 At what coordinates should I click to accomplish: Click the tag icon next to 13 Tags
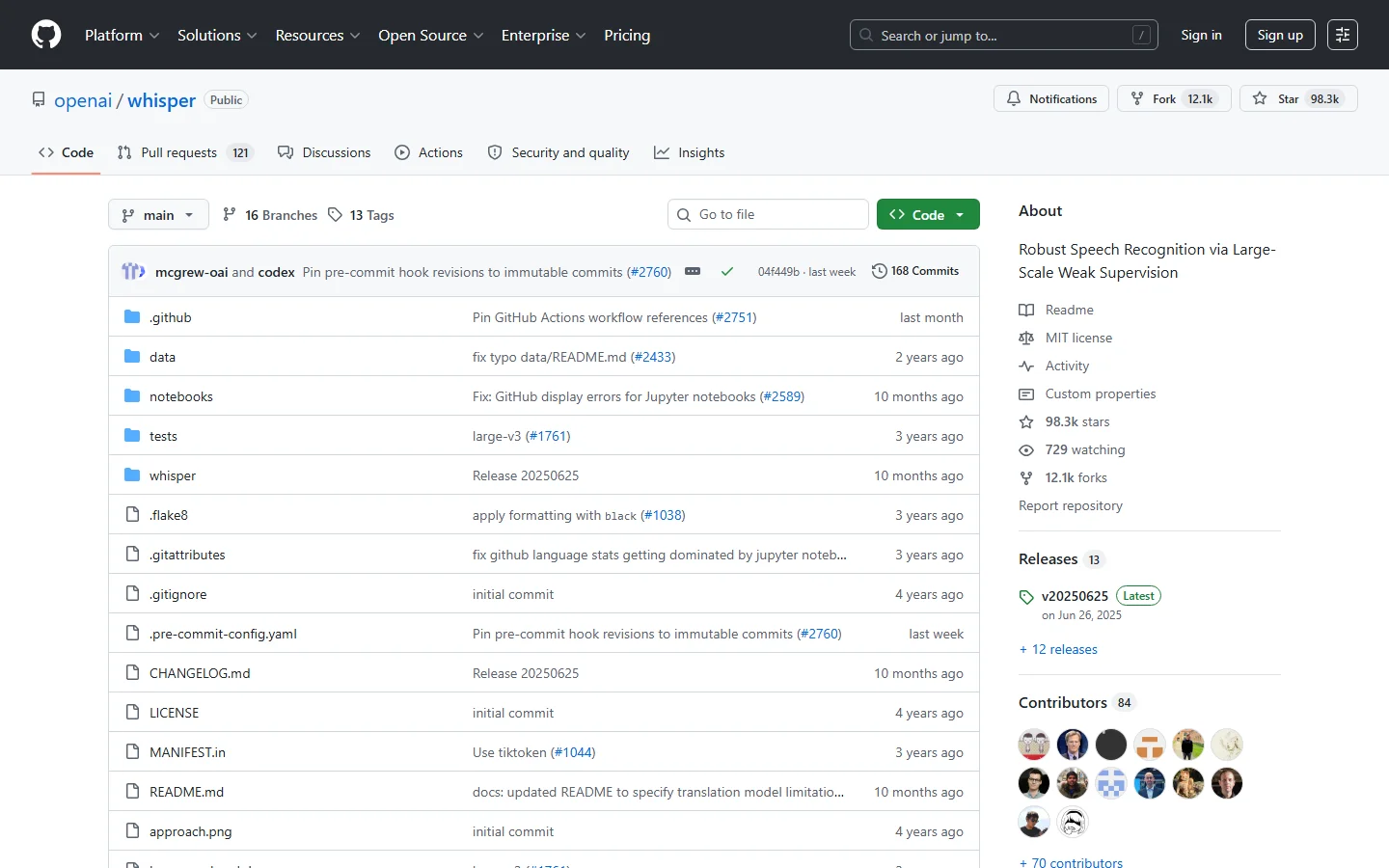click(337, 214)
